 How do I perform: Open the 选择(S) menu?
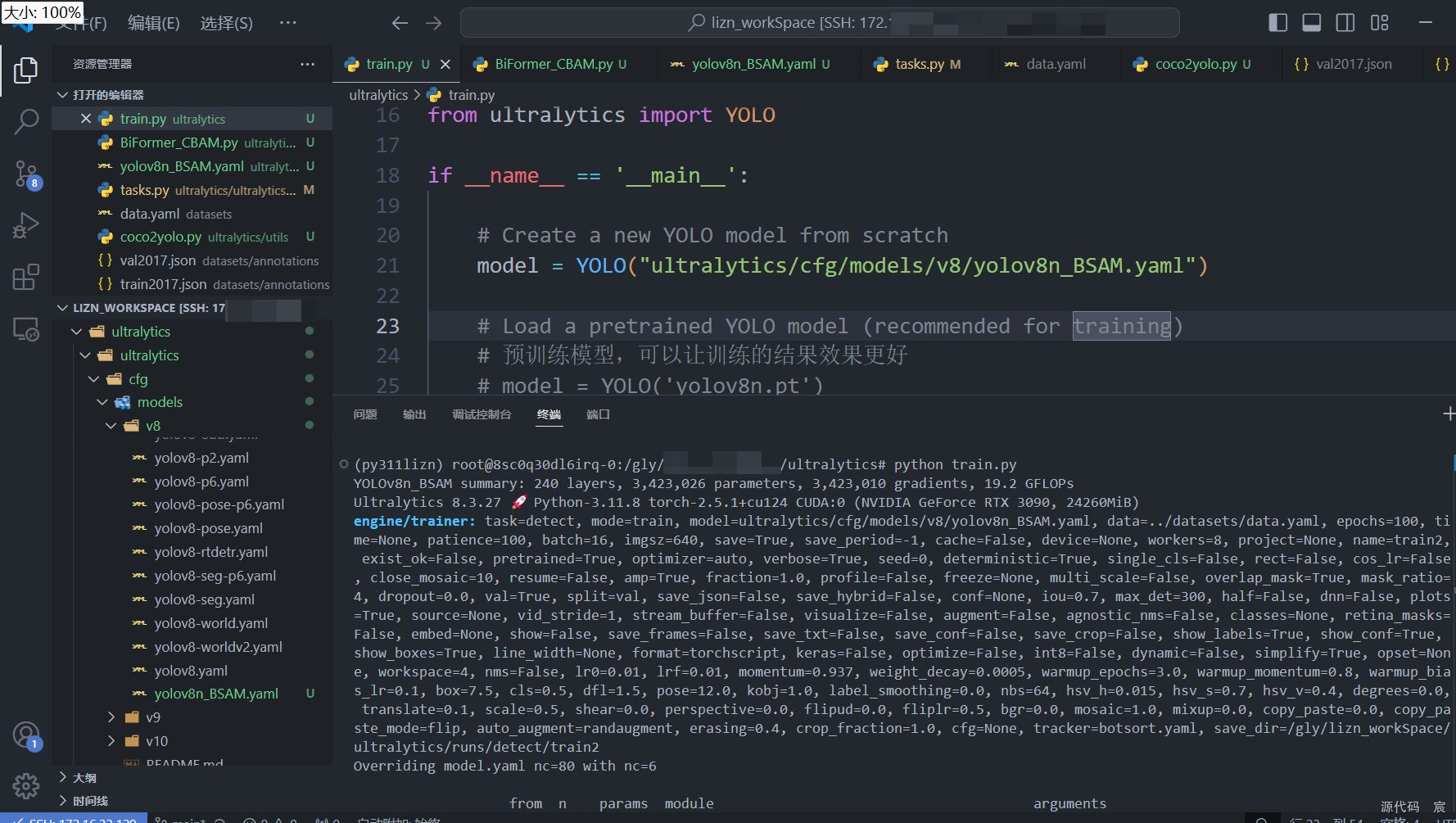[227, 23]
